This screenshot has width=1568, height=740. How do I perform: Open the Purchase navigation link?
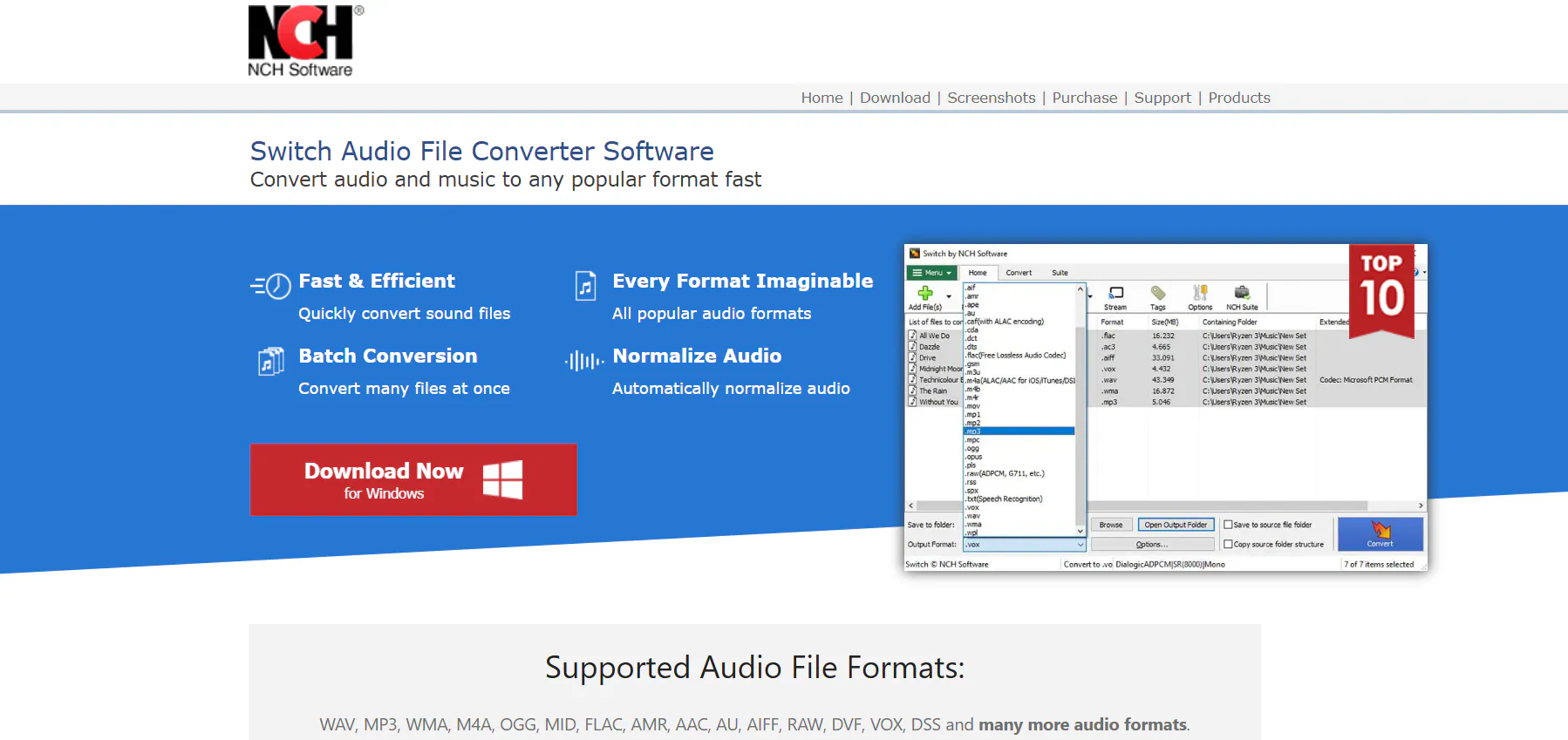click(x=1085, y=98)
